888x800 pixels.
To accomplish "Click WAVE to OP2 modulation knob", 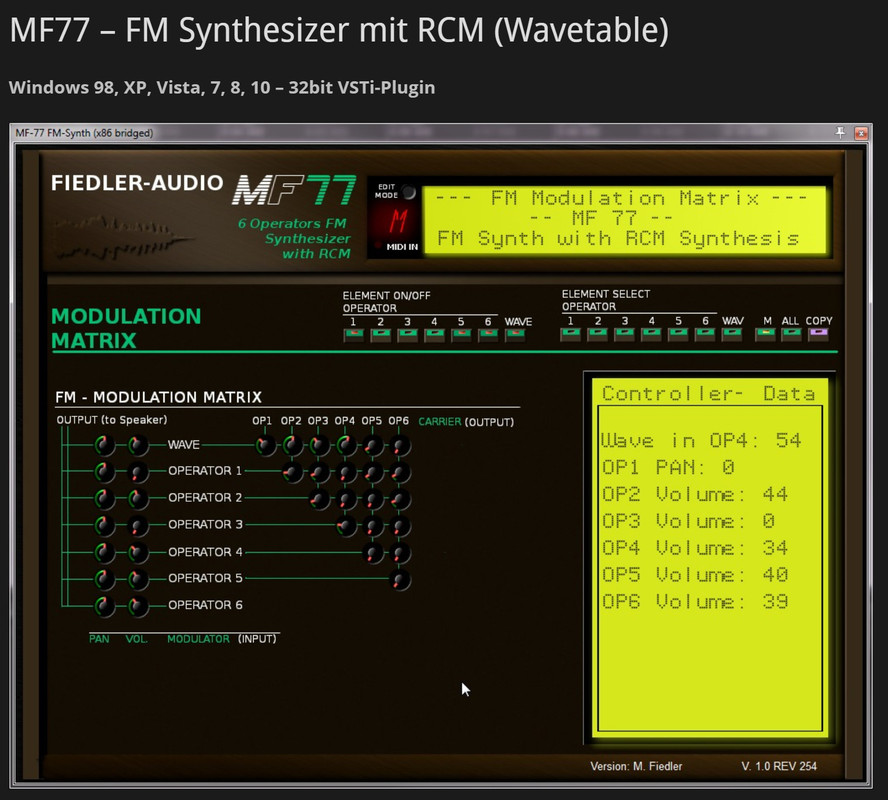I will [292, 446].
